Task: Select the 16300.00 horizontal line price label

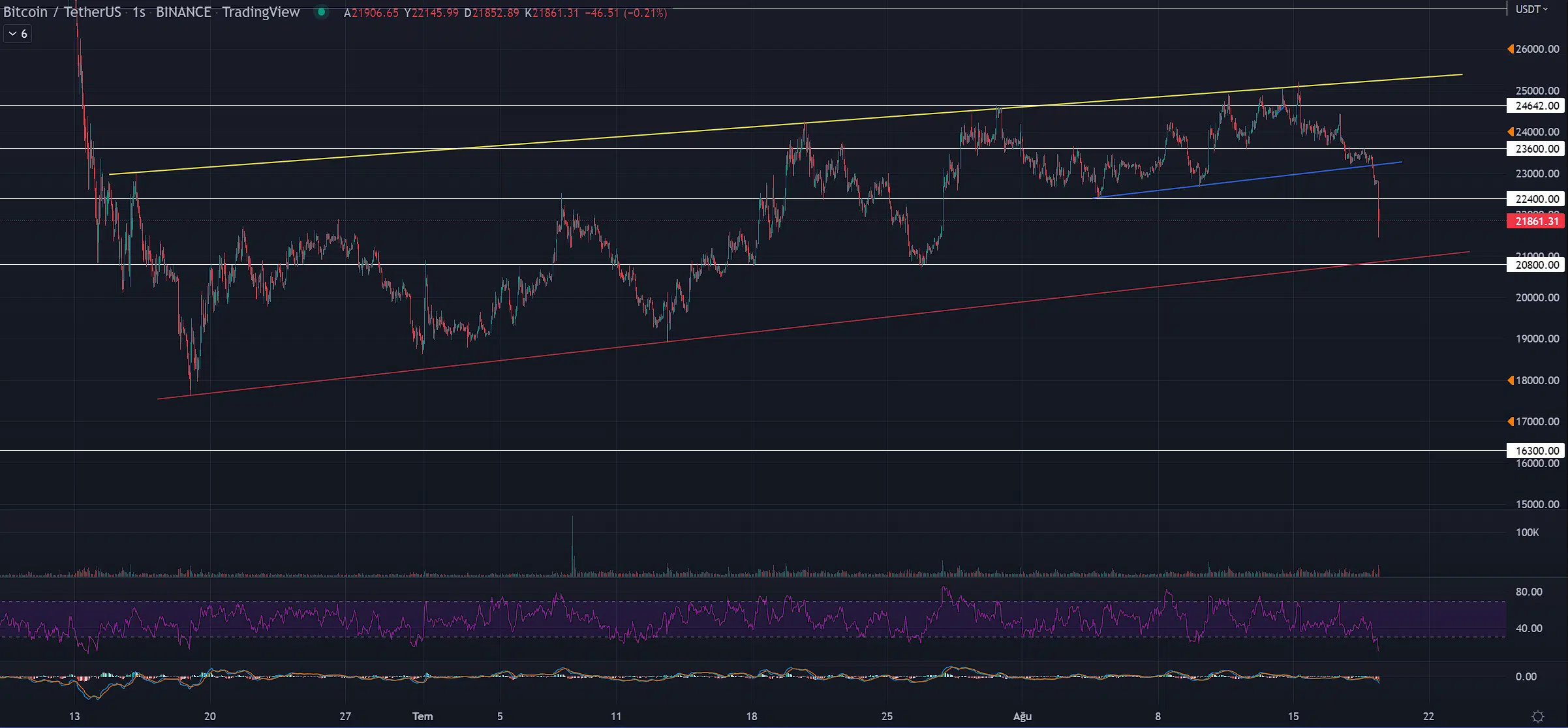Action: [x=1536, y=451]
